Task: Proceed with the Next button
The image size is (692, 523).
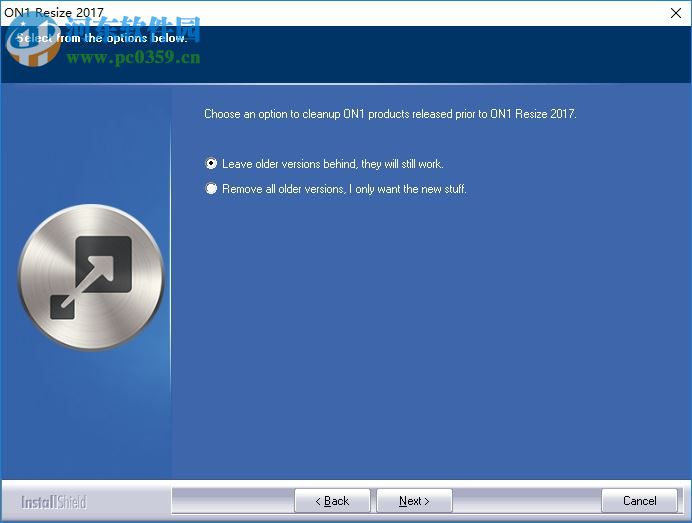Action: click(414, 501)
